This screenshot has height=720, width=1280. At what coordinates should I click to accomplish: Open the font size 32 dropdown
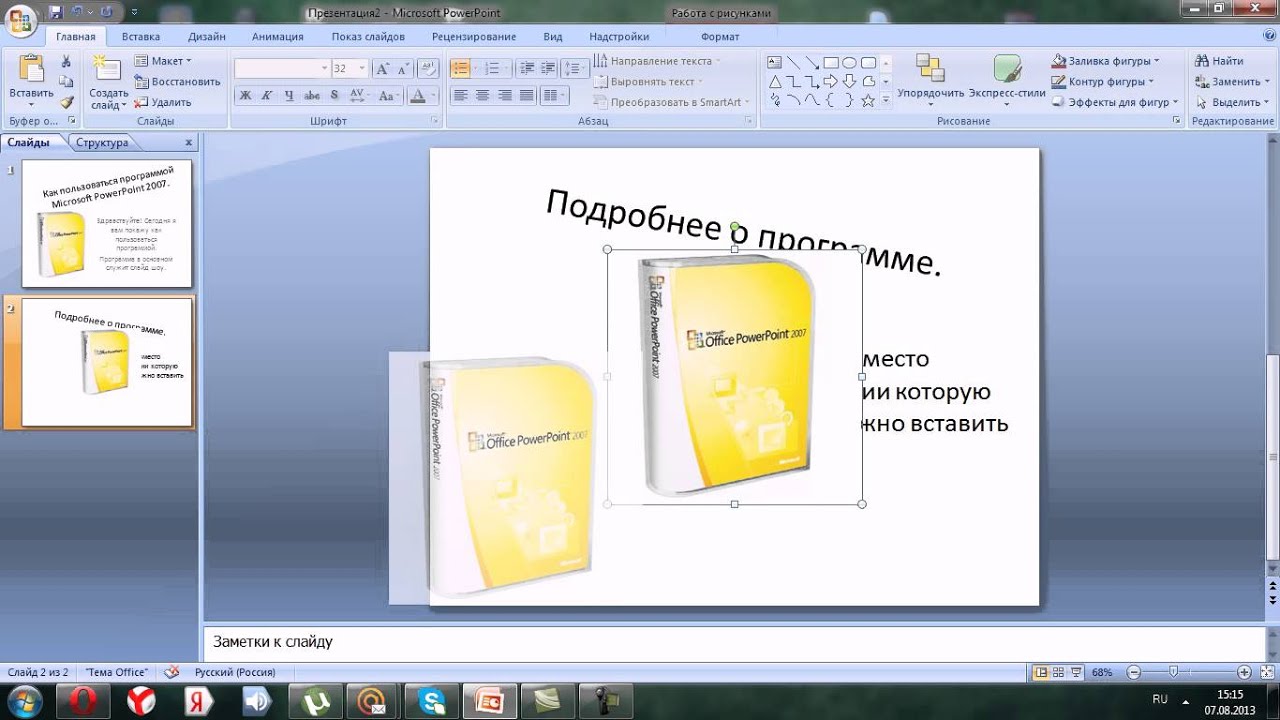coord(363,68)
